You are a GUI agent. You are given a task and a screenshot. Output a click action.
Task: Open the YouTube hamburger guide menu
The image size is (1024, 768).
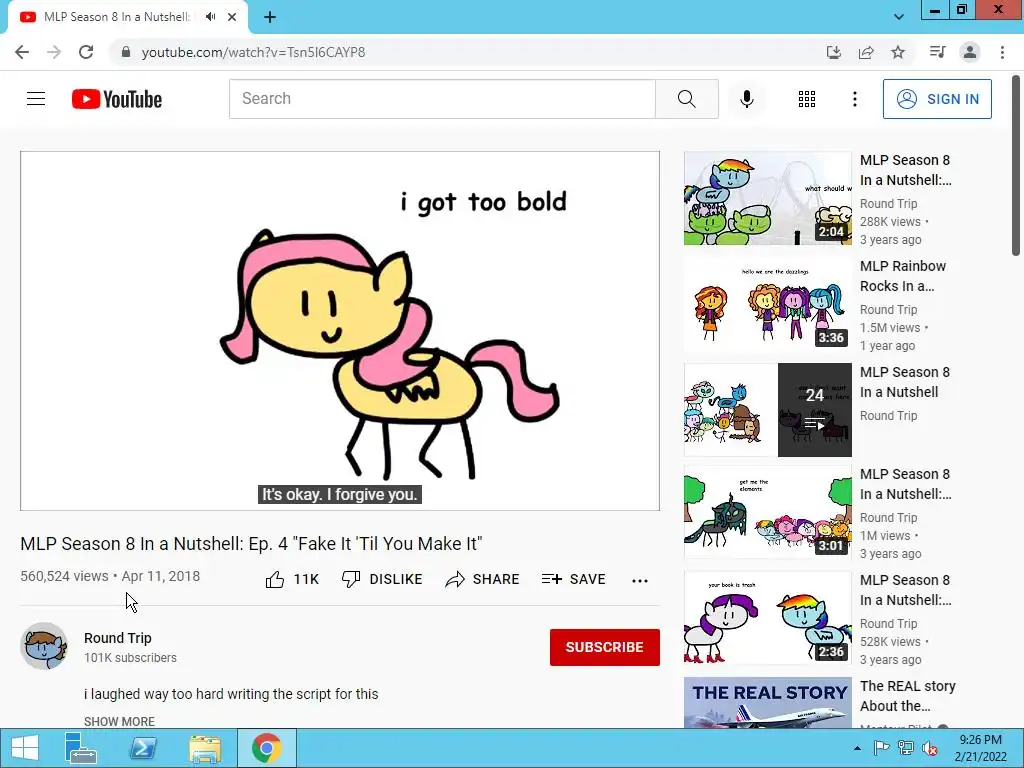click(x=36, y=99)
